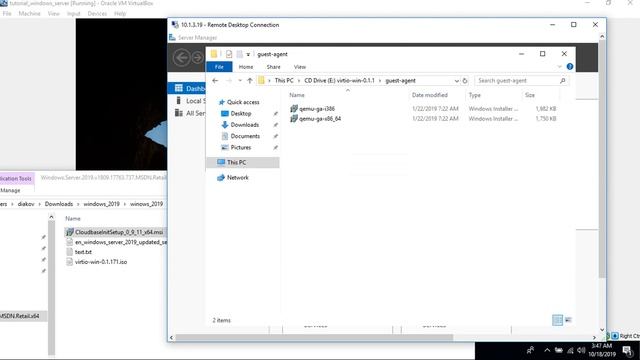Viewport: 640px width, 360px height.
Task: Click Quick Access Toolbar properties icon
Action: tap(229, 54)
